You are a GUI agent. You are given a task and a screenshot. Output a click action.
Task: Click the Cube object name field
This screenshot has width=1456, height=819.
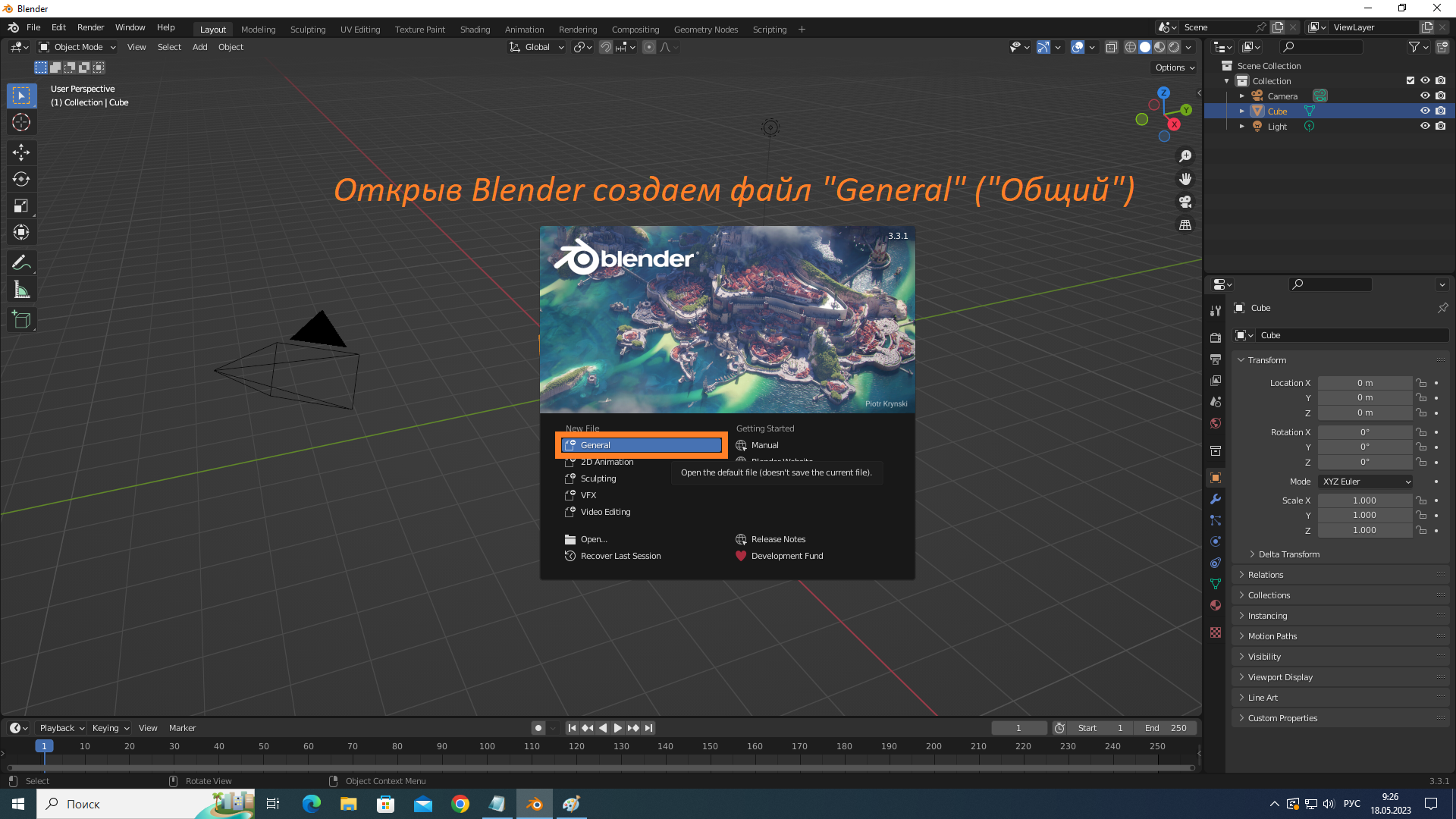(x=1352, y=335)
